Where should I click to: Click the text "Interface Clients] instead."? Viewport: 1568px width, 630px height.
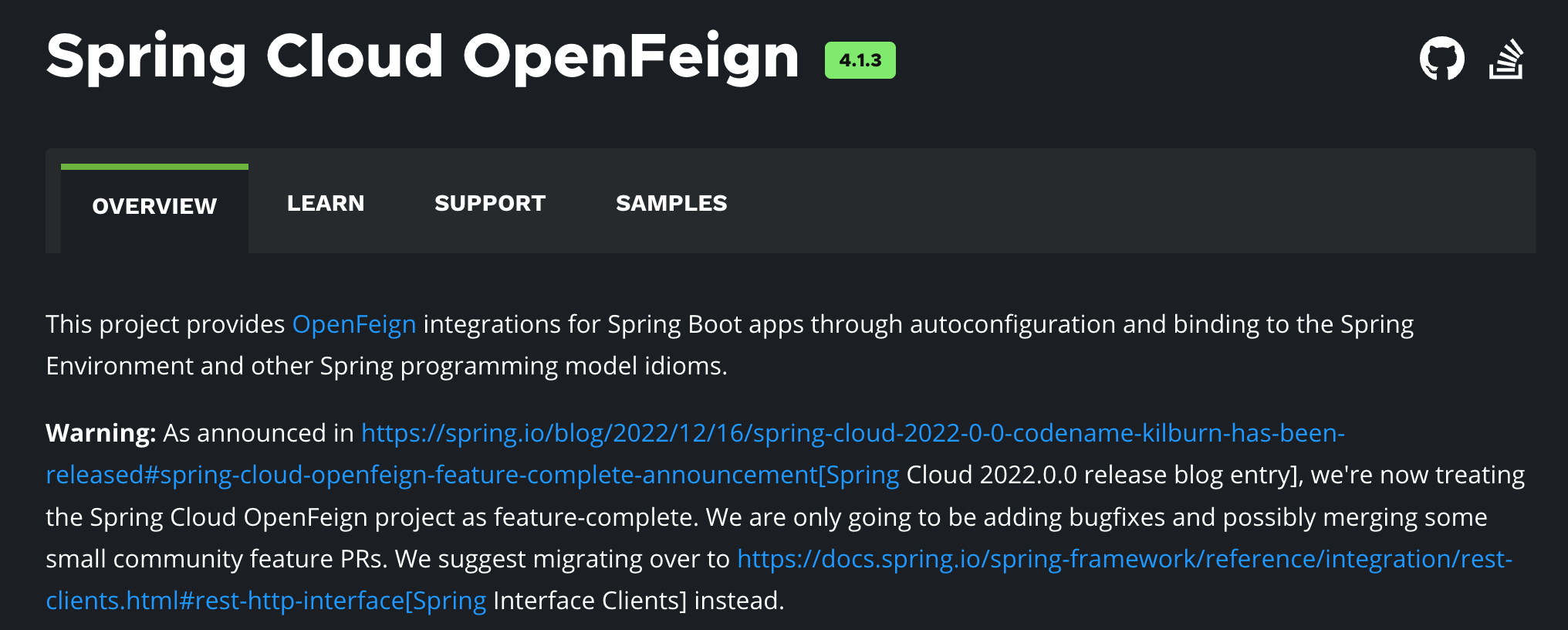coord(638,601)
